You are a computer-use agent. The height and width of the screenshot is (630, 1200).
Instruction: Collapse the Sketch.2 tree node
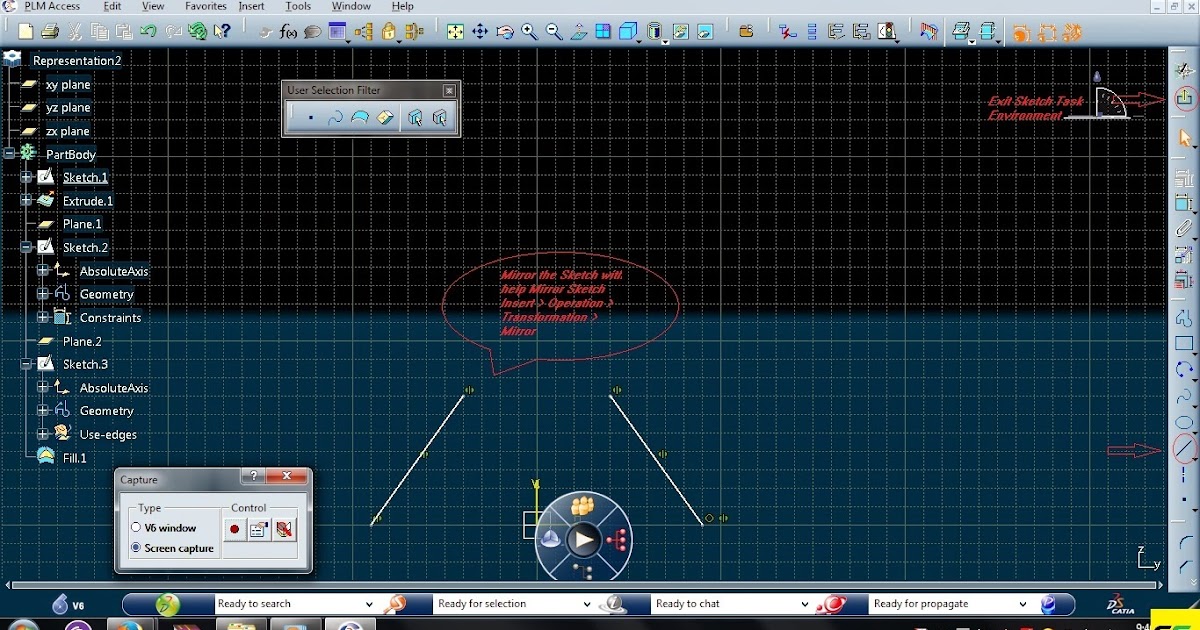point(24,247)
